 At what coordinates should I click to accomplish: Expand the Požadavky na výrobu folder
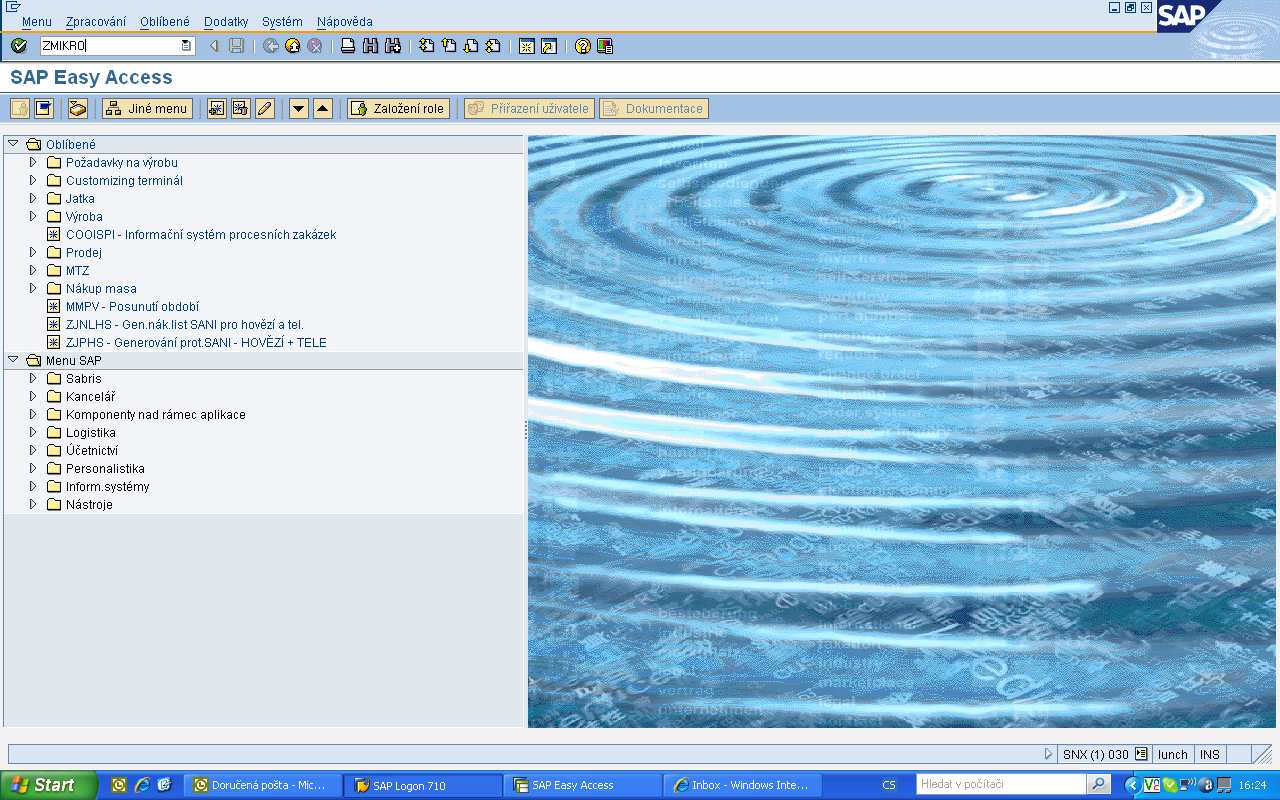33,162
